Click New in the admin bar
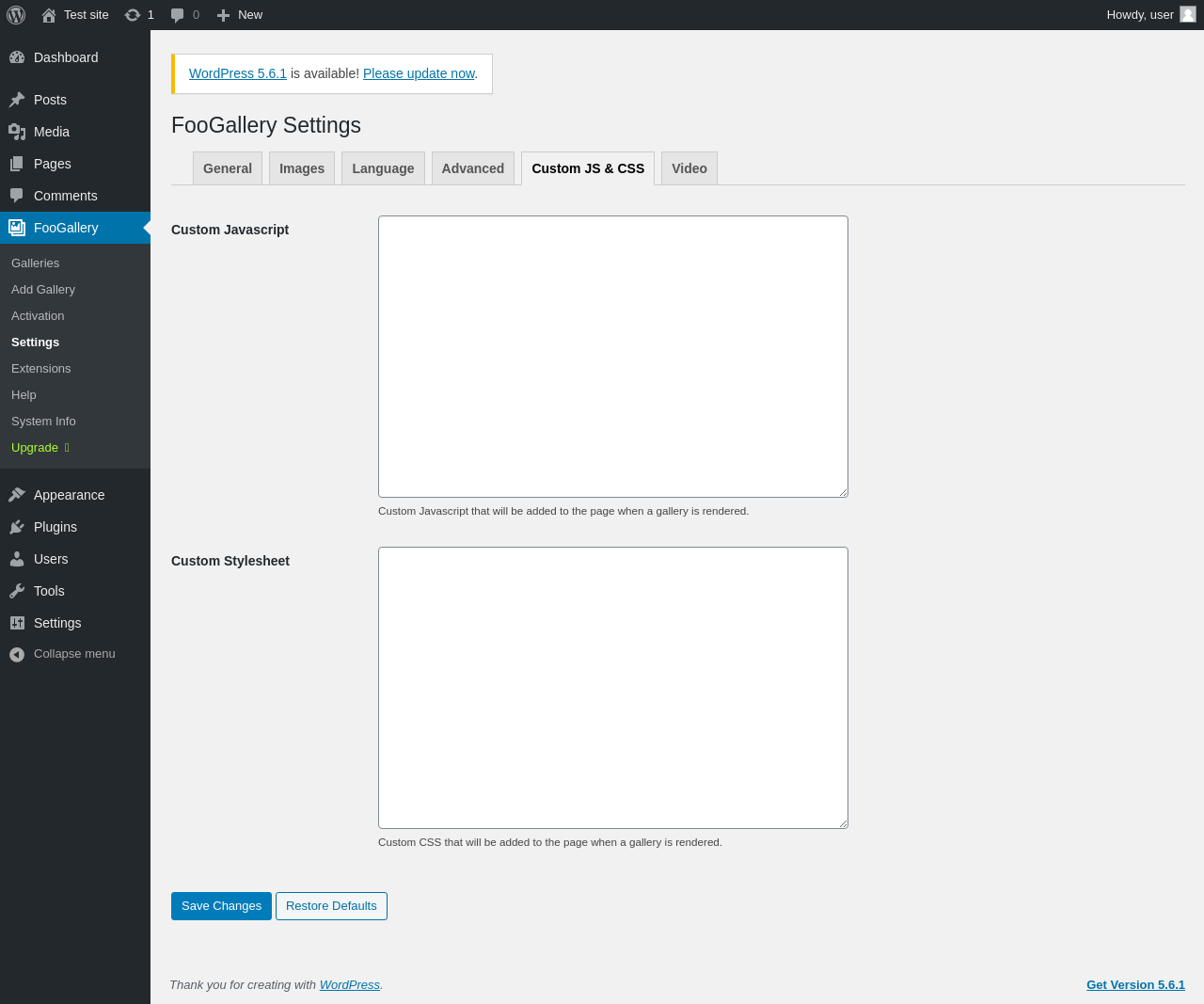This screenshot has width=1204, height=1004. [x=240, y=15]
